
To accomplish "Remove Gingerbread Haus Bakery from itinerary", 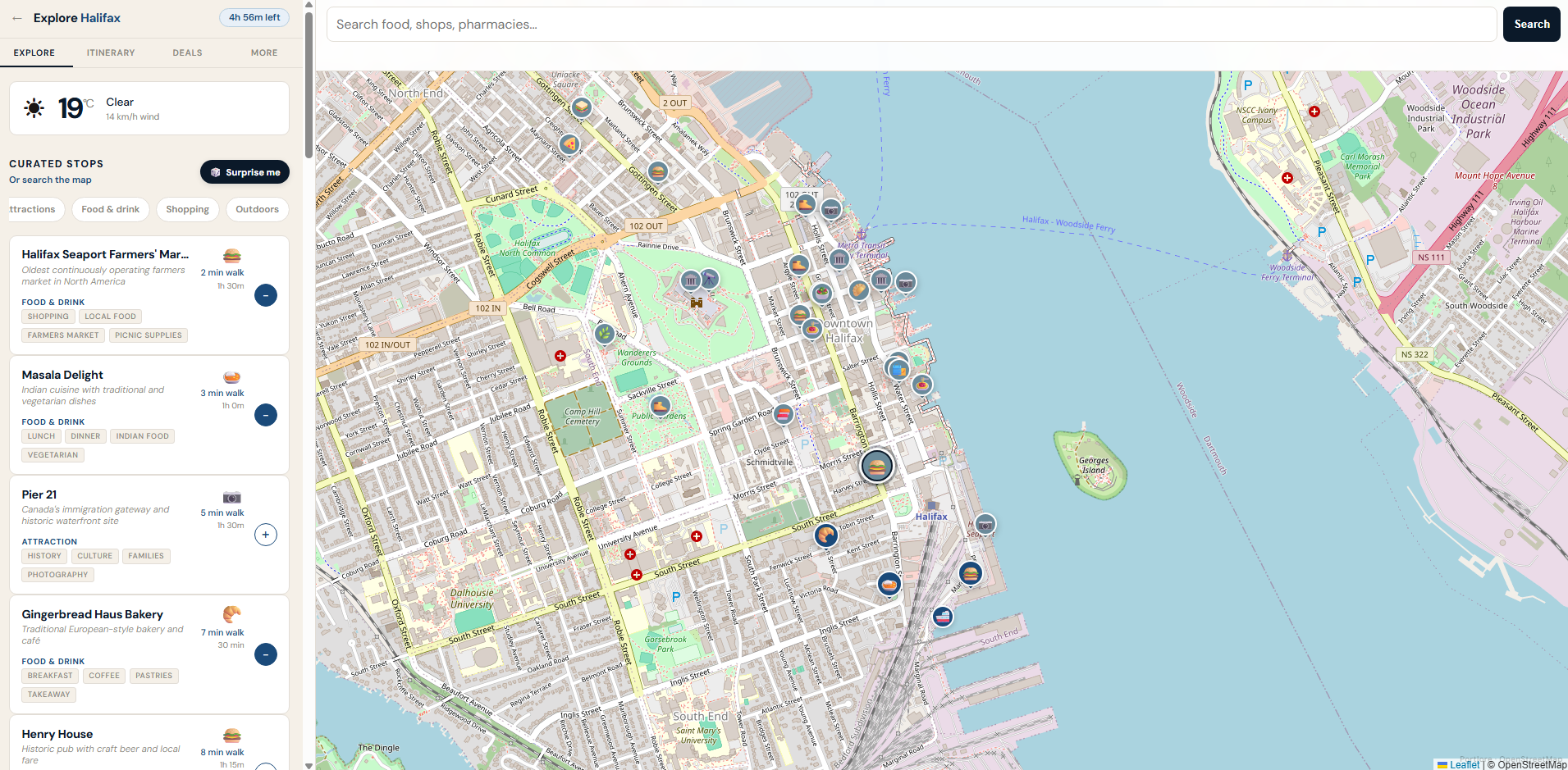I will 266,654.
